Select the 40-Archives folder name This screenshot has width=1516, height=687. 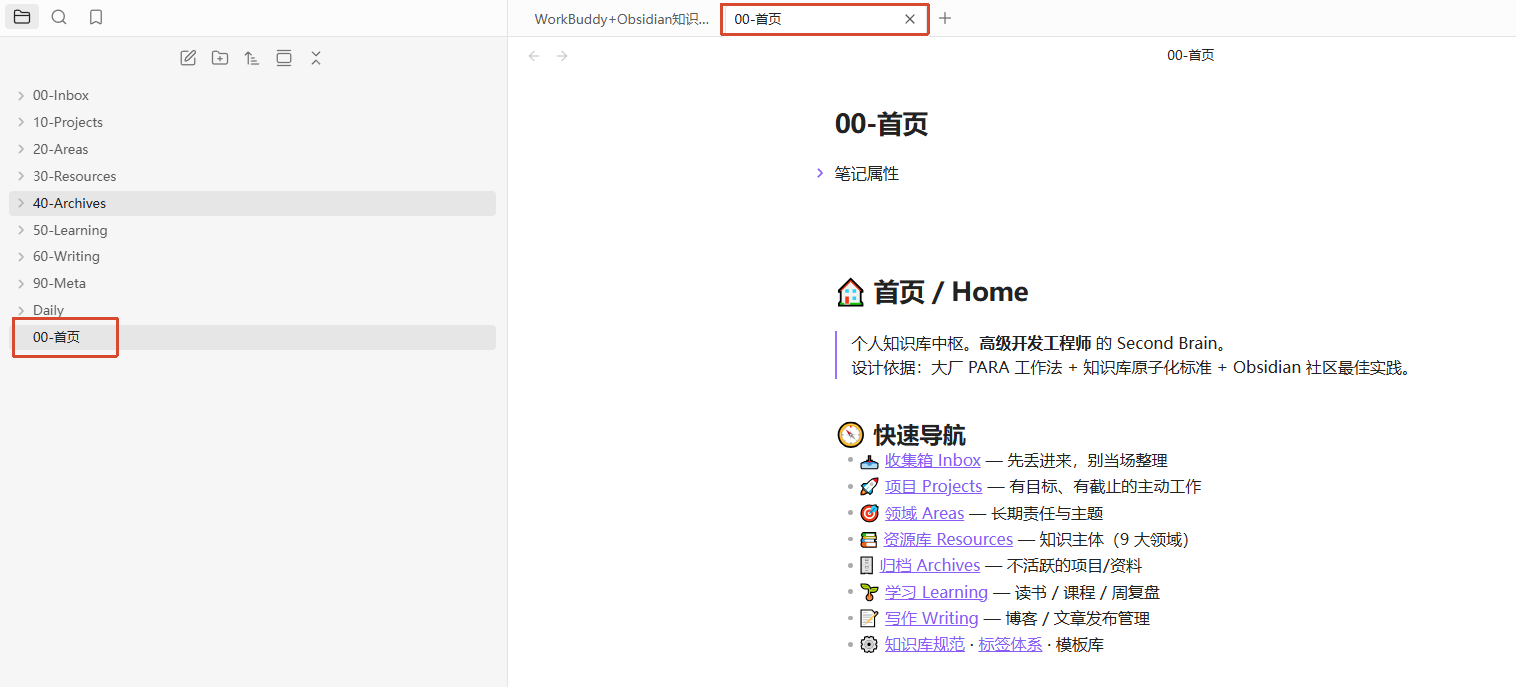point(69,203)
